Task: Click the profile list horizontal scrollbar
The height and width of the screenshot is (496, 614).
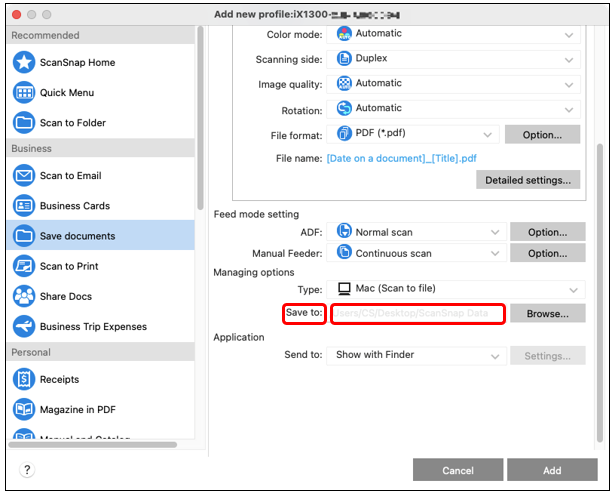Action: pos(93,445)
